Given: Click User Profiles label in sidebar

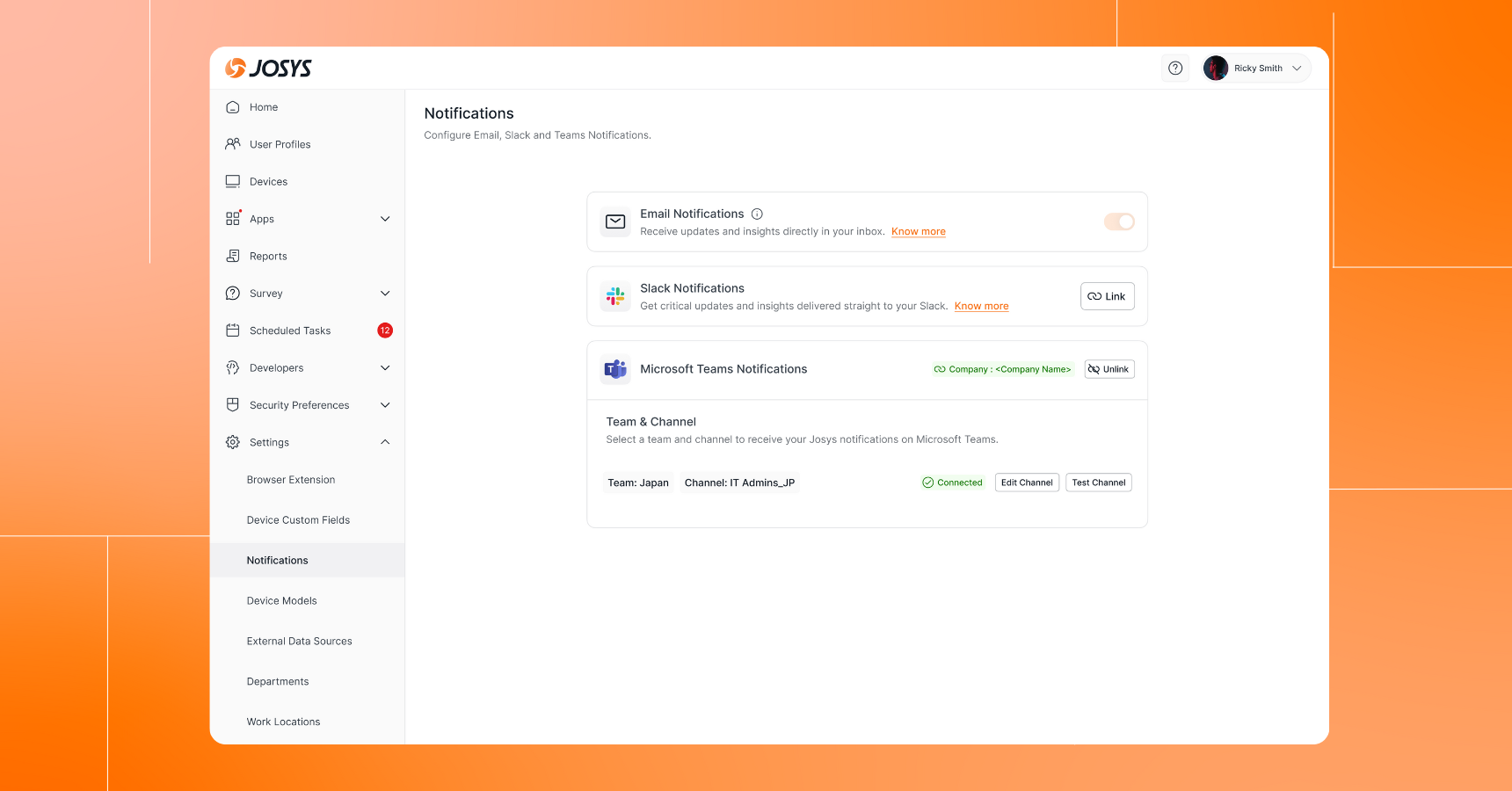Looking at the screenshot, I should pyautogui.click(x=280, y=144).
